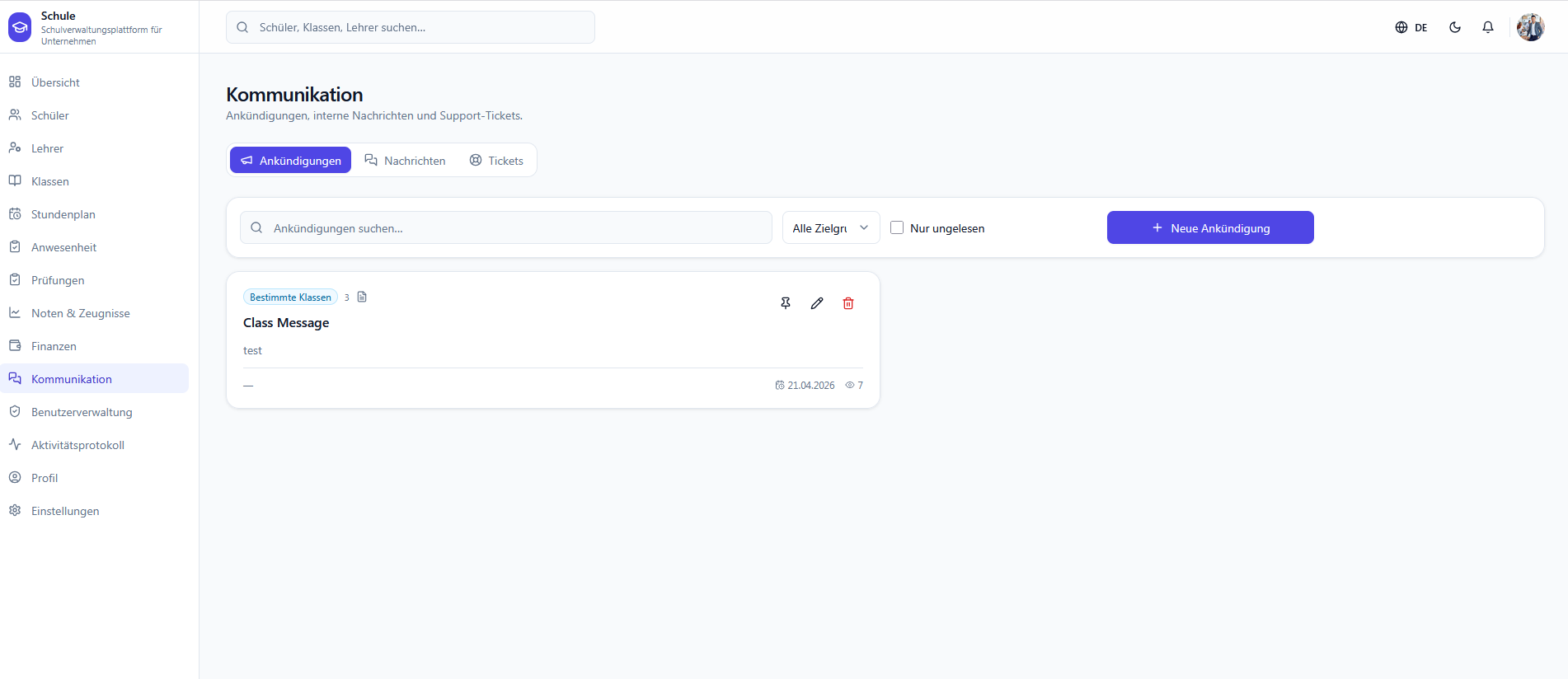Toggle dark mode with the moon icon
The height and width of the screenshot is (679, 1568).
pyautogui.click(x=1455, y=27)
